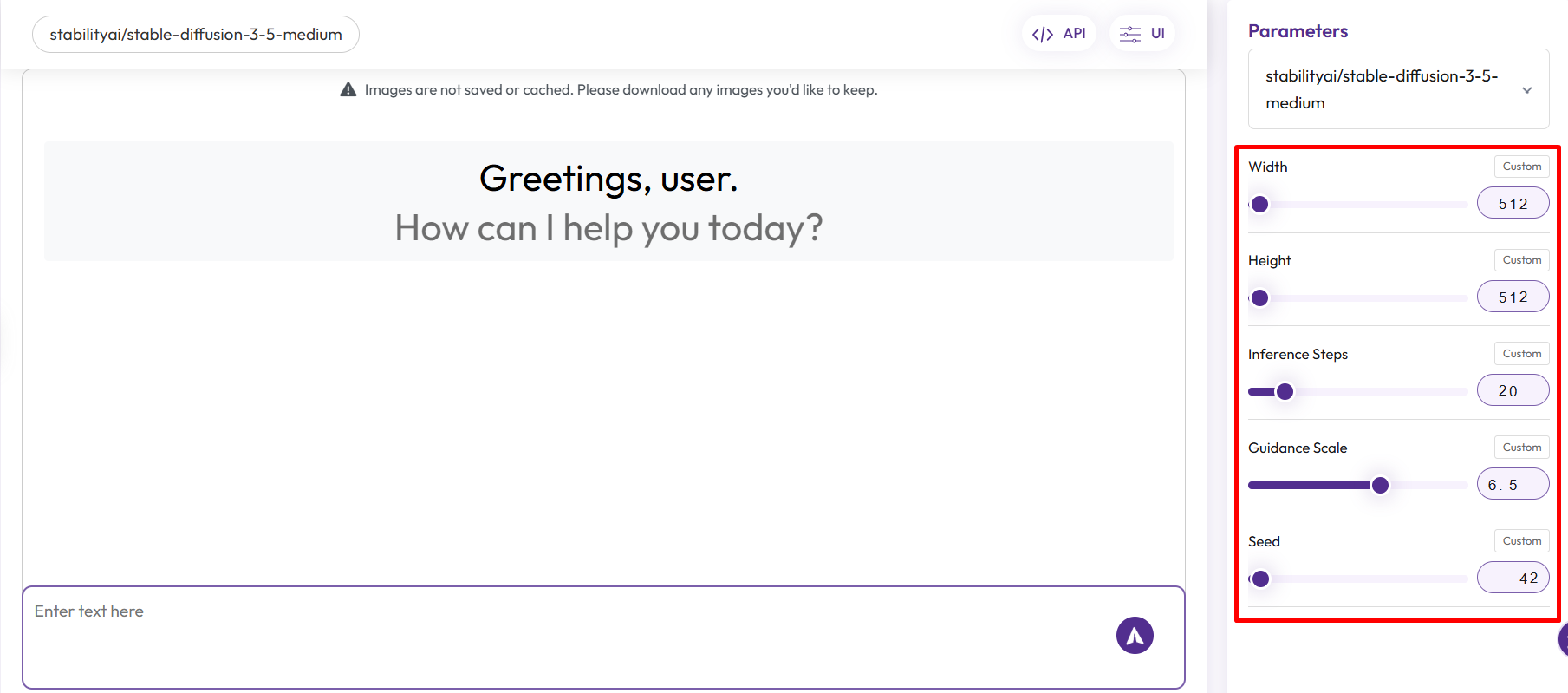This screenshot has width=1568, height=693.
Task: Click the Seed slider handle
Action: (1261, 579)
